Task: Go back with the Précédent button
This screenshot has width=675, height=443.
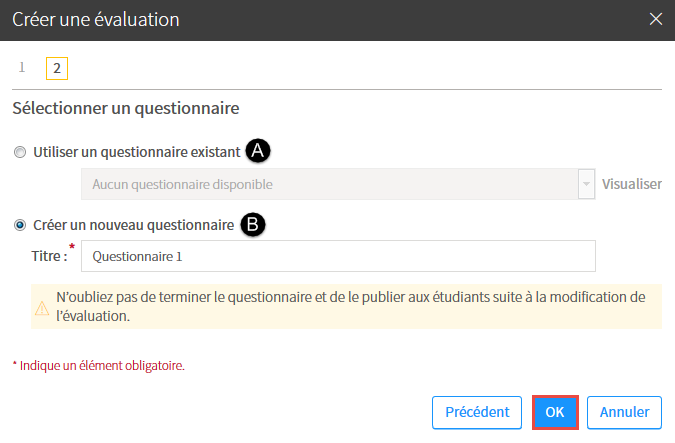Action: (x=477, y=412)
